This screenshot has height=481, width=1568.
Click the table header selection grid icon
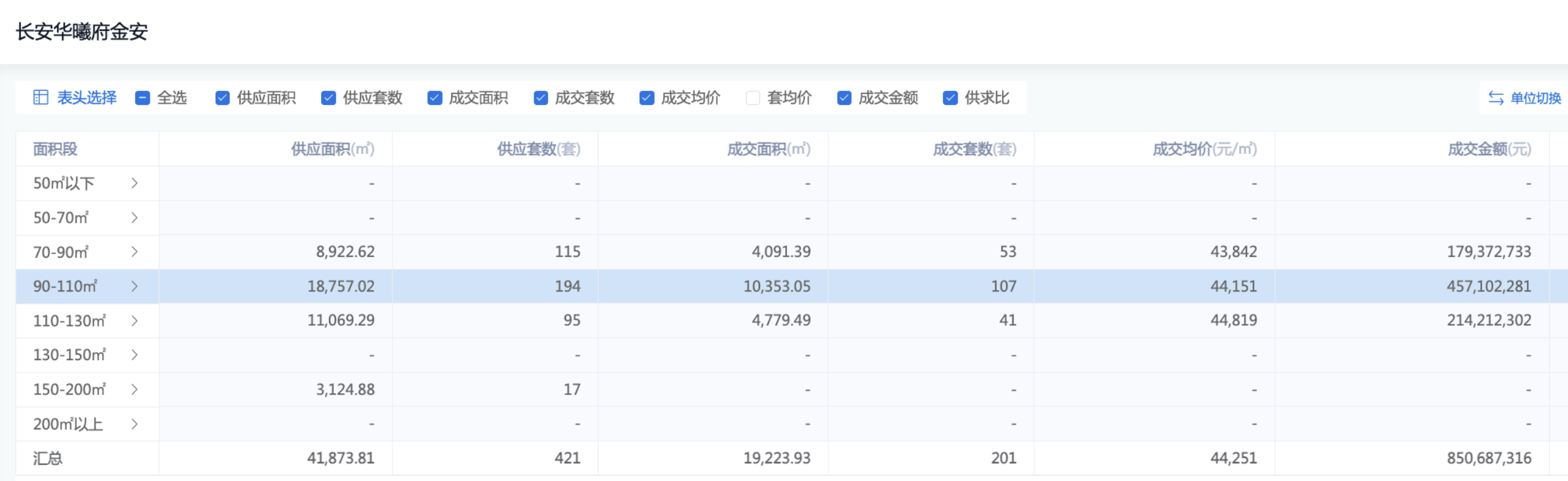[41, 98]
